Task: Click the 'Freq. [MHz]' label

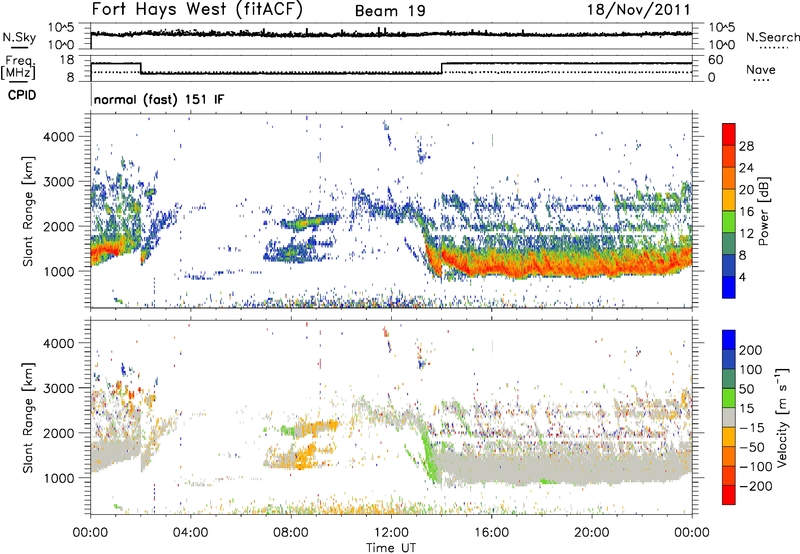Action: (18, 67)
